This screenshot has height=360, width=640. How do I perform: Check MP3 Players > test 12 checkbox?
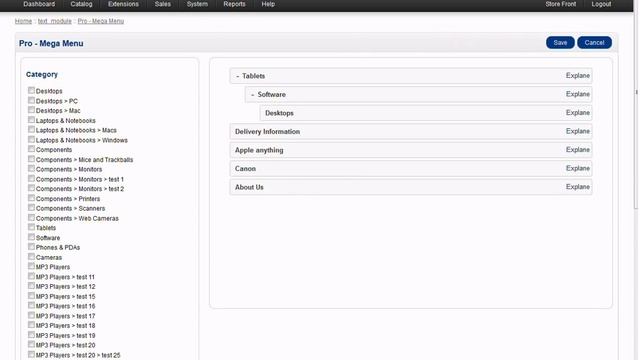tap(31, 286)
